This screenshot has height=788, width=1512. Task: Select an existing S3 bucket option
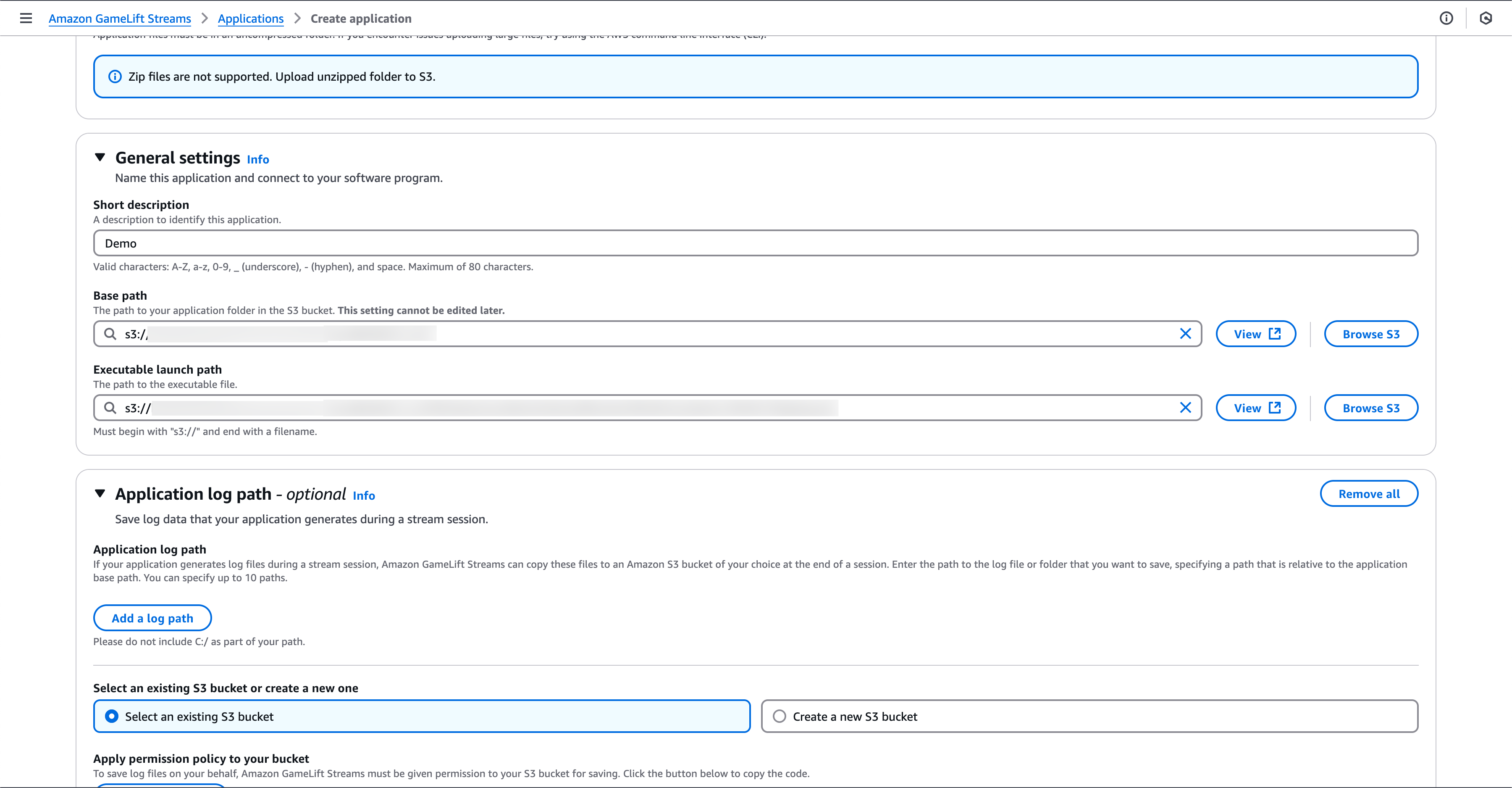112,717
